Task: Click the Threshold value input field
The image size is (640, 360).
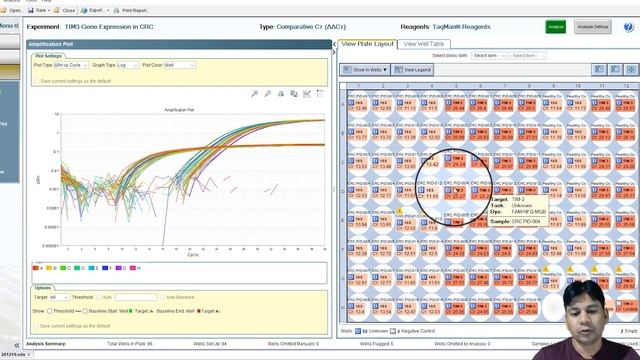Action: click(136, 297)
